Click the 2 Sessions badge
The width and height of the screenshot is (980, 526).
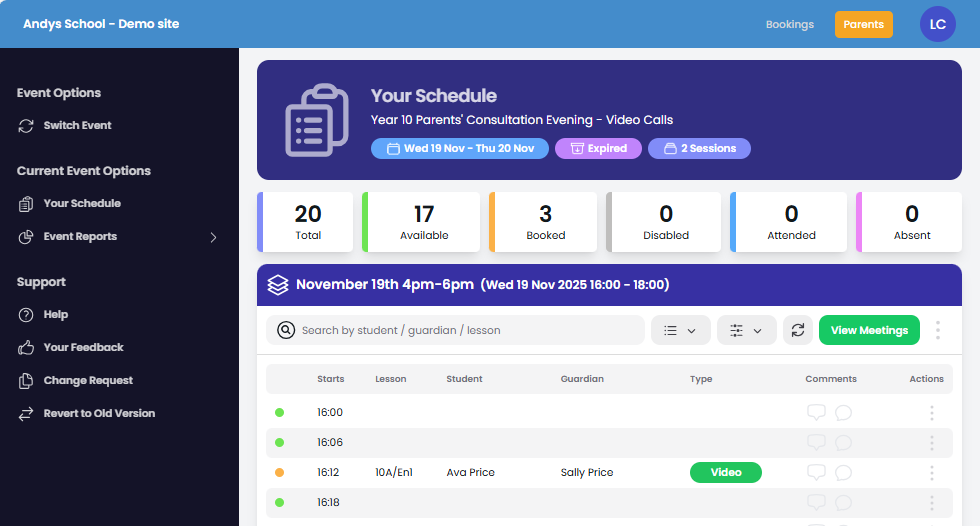699,149
